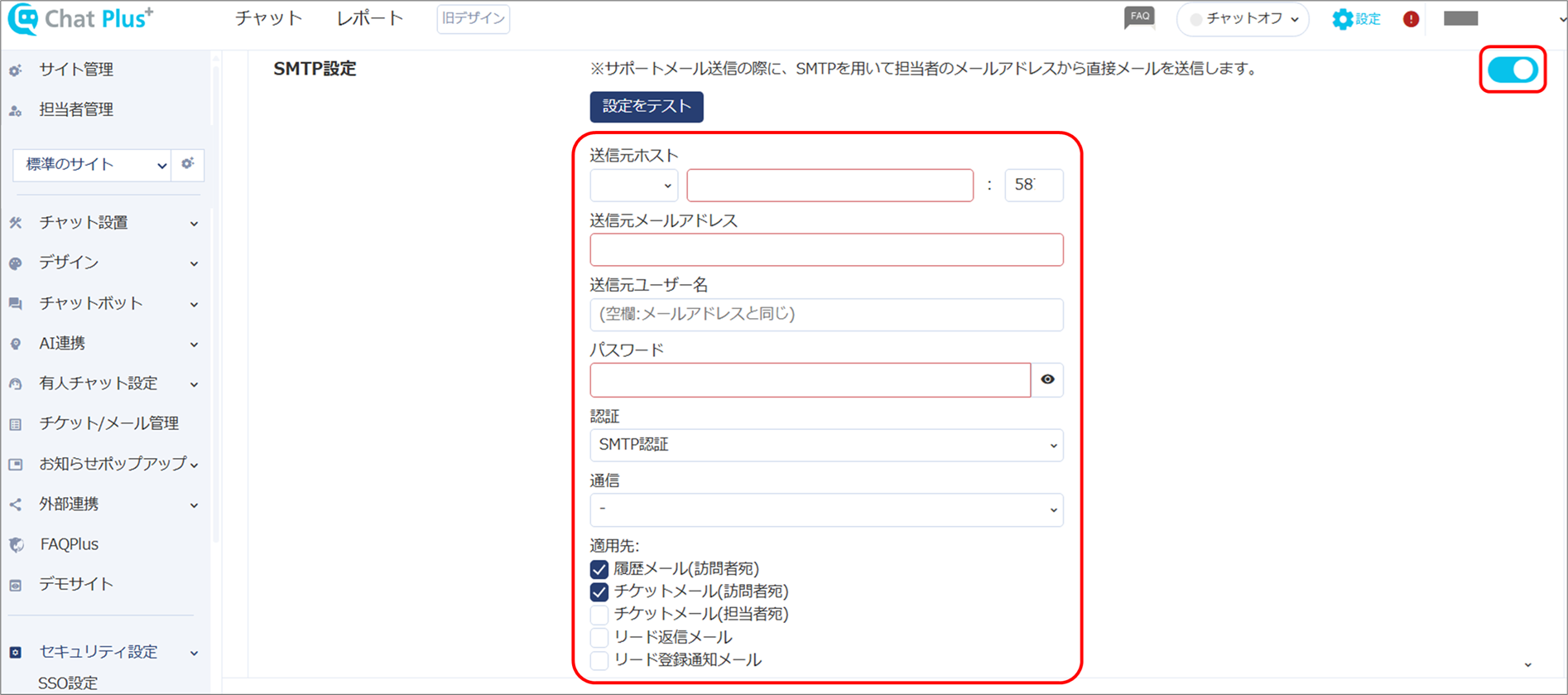Open SSO設定 menu item
The width and height of the screenshot is (1568, 695).
[68, 683]
